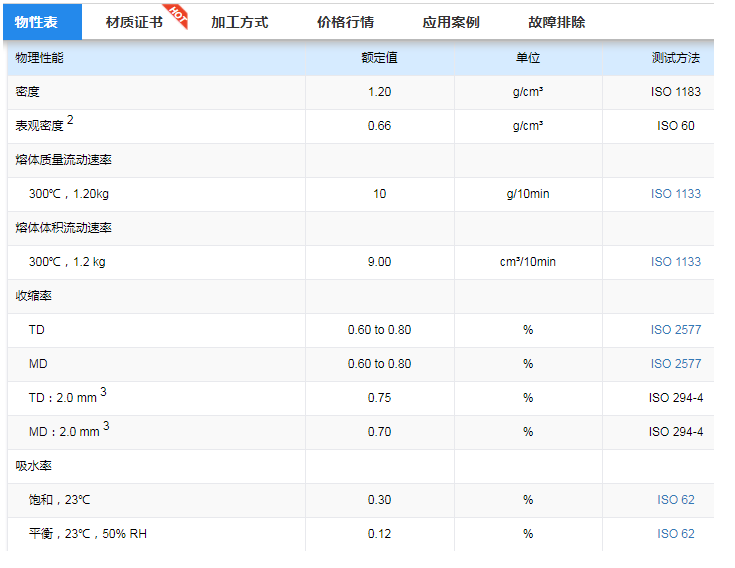Click footnote 3 beside TD : 2.0 mm

coord(104,393)
